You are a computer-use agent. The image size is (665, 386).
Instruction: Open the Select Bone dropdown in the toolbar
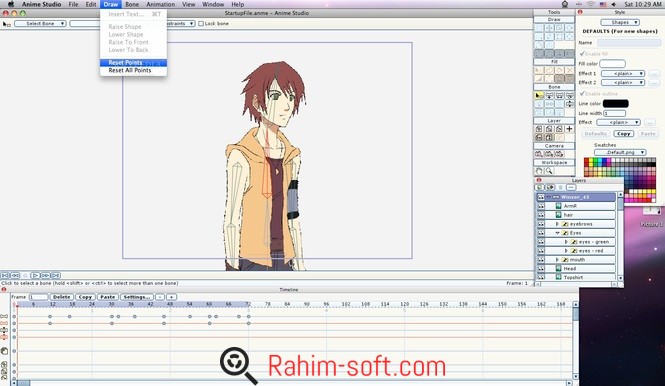(40, 24)
